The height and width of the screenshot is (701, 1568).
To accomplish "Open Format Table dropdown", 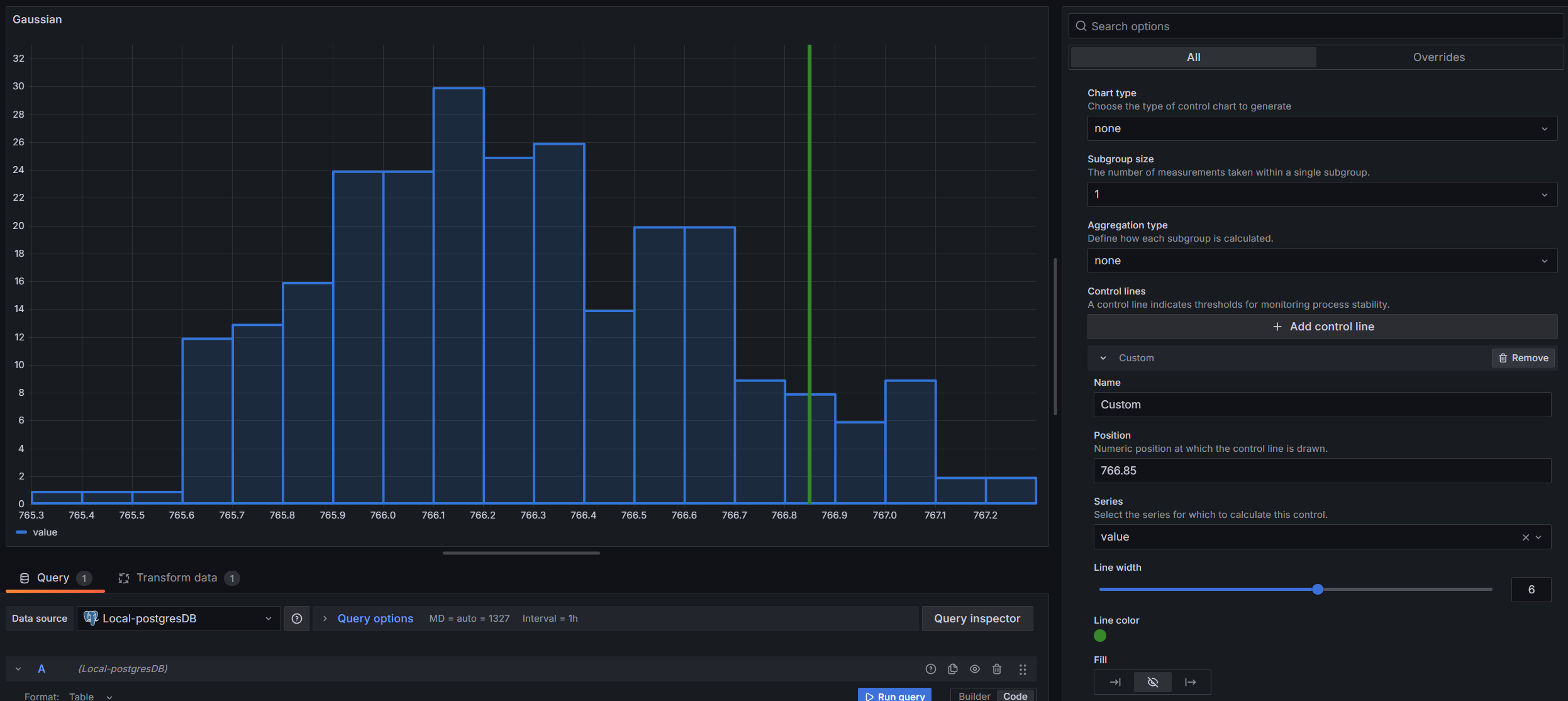I will click(x=91, y=697).
